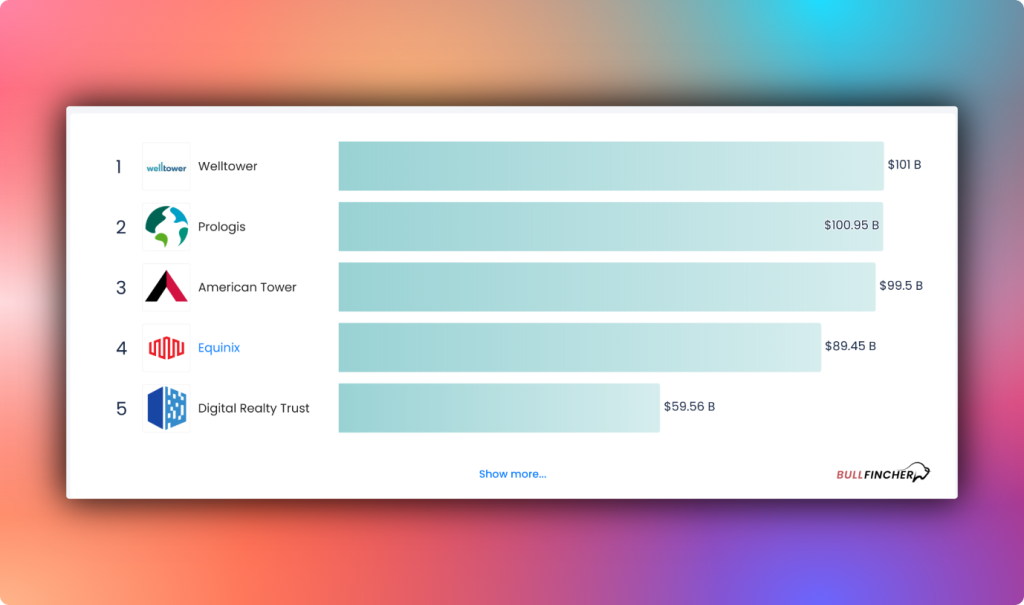Click the $59.56 B value label

tap(689, 406)
